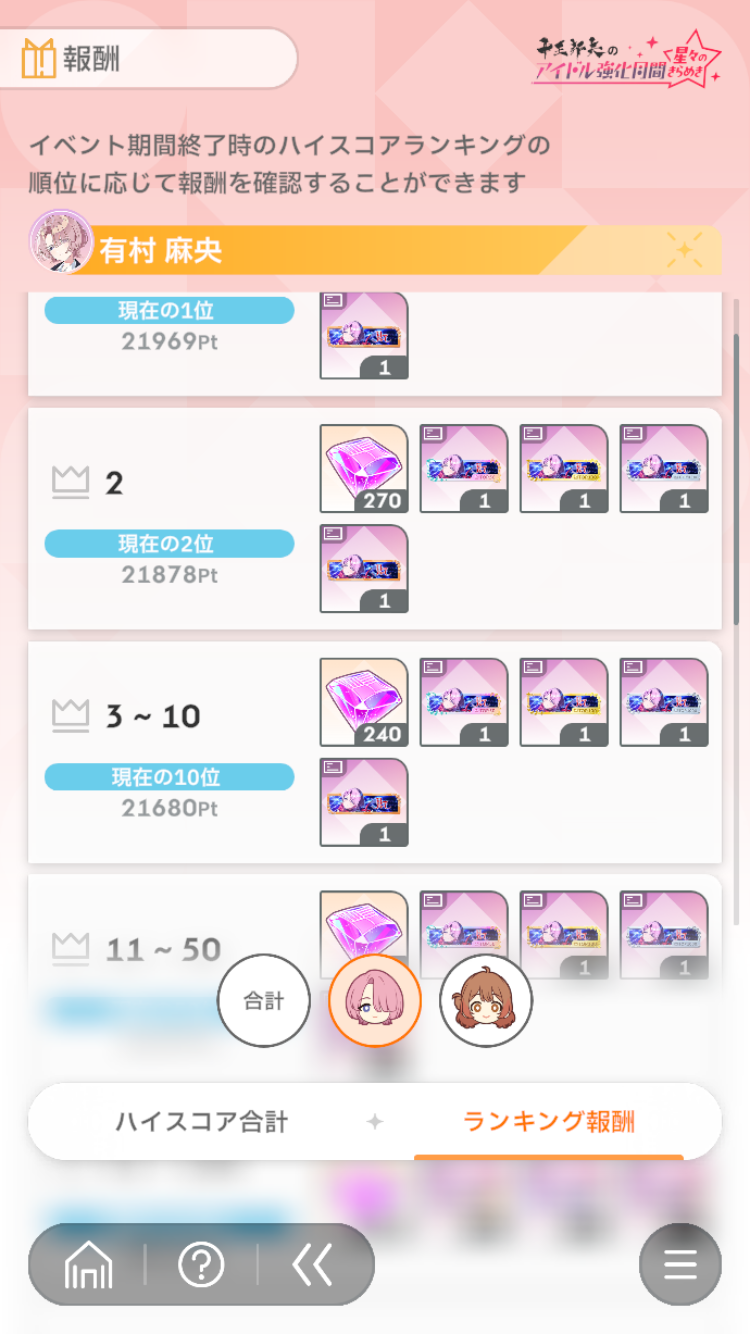The height and width of the screenshot is (1334, 750).
Task: Click the reward list vertical scrollbar
Action: coord(737,480)
